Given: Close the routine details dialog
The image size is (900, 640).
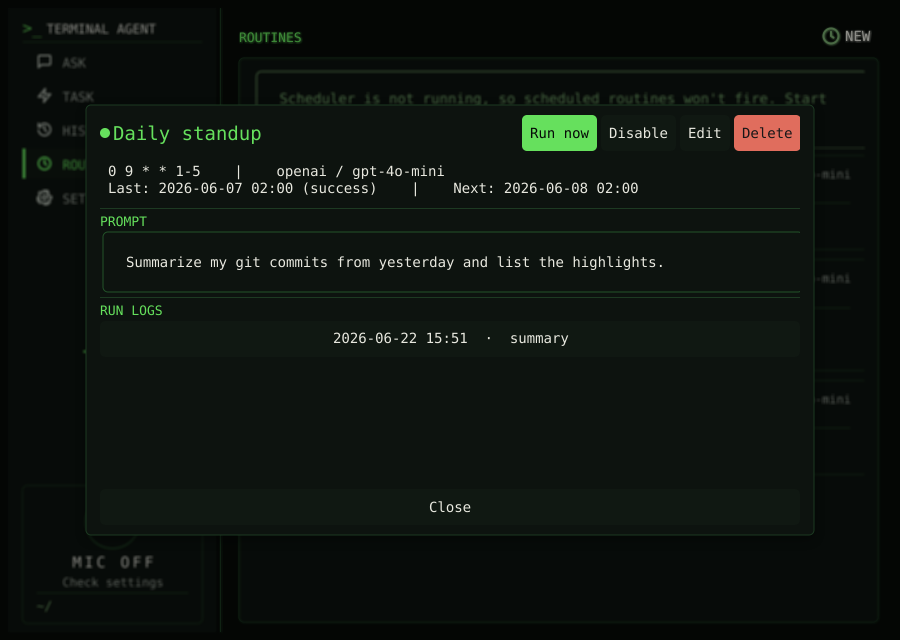Looking at the screenshot, I should 450,507.
